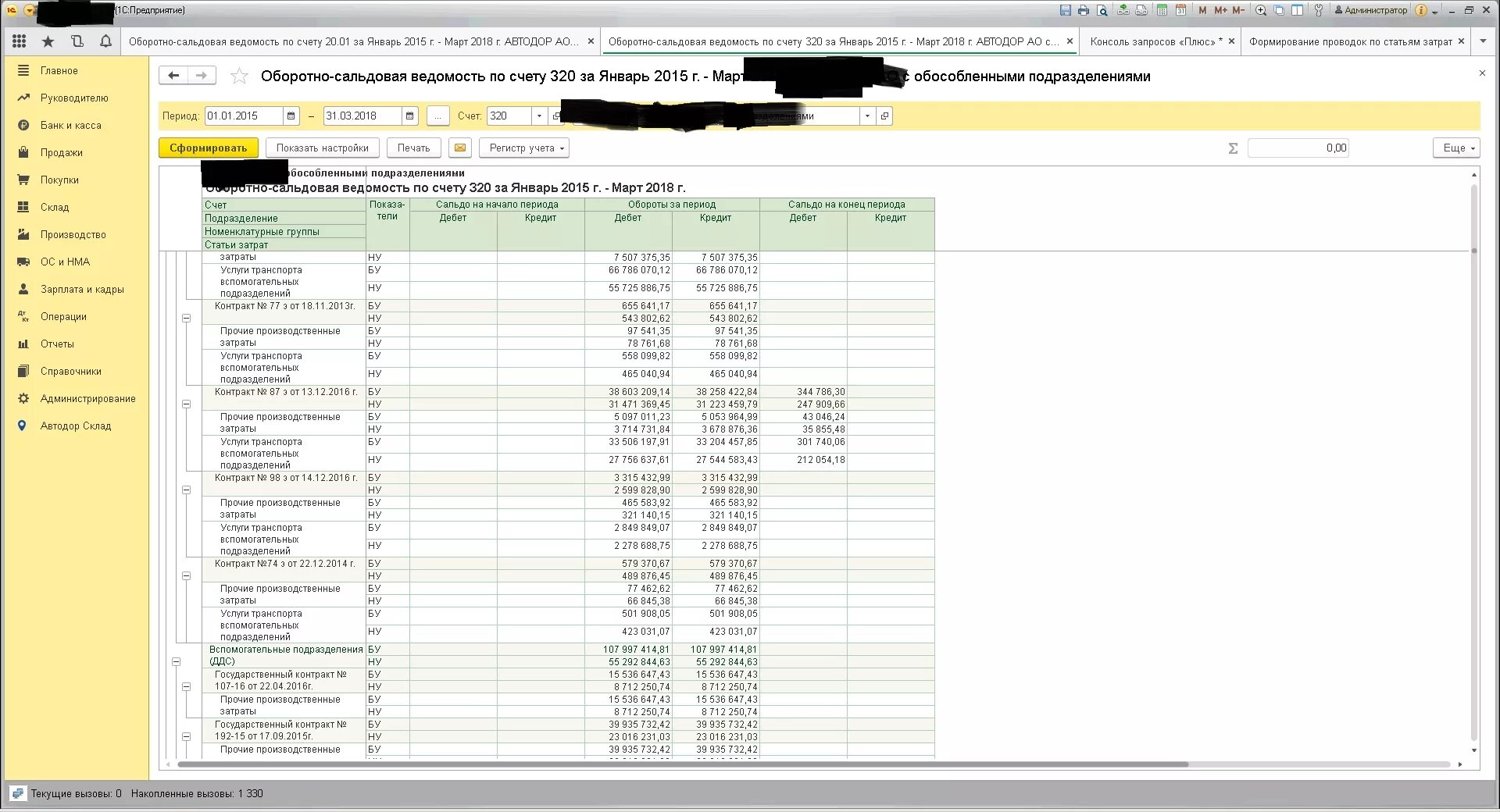Click Сформировать to generate report
Image resolution: width=1500 pixels, height=812 pixels.
(x=208, y=148)
